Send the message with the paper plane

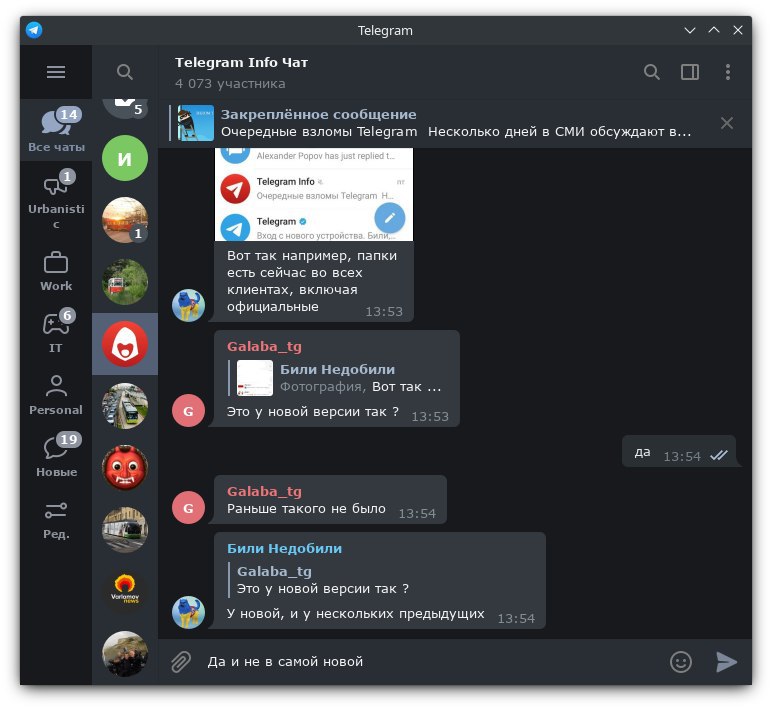pyautogui.click(x=726, y=662)
